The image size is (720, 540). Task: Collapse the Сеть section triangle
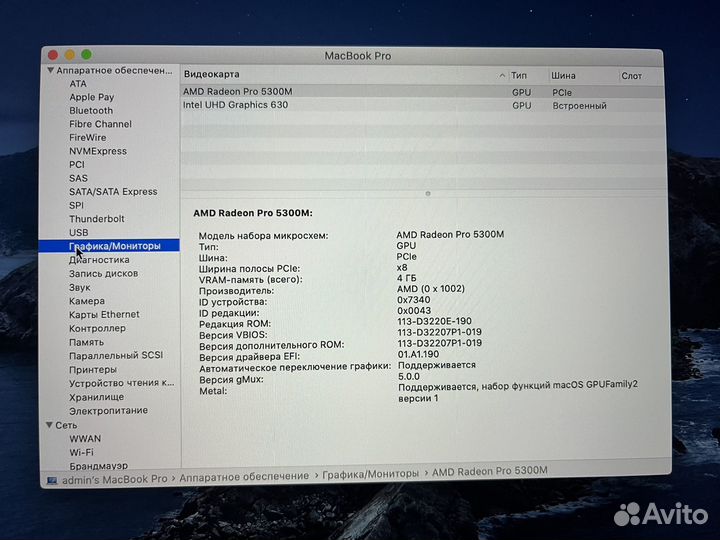(50, 425)
